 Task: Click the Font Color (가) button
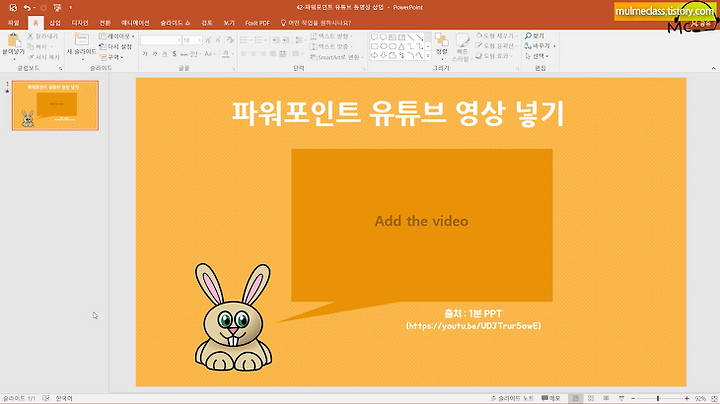(225, 54)
